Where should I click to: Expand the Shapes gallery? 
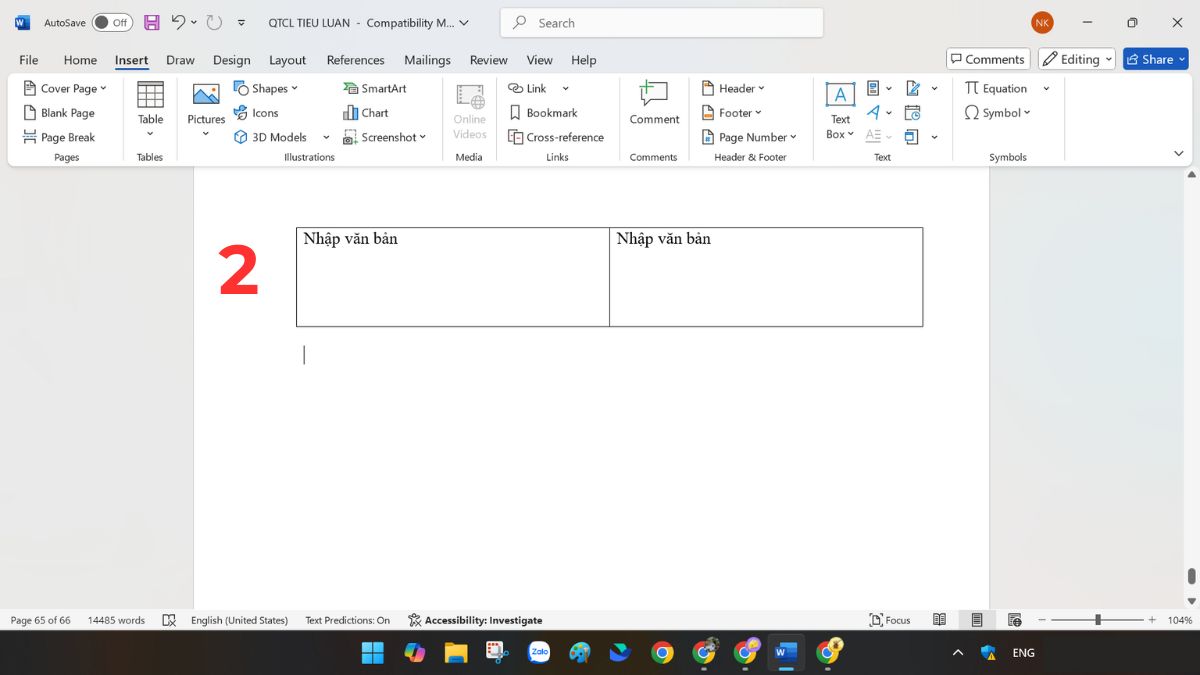[x=266, y=88]
